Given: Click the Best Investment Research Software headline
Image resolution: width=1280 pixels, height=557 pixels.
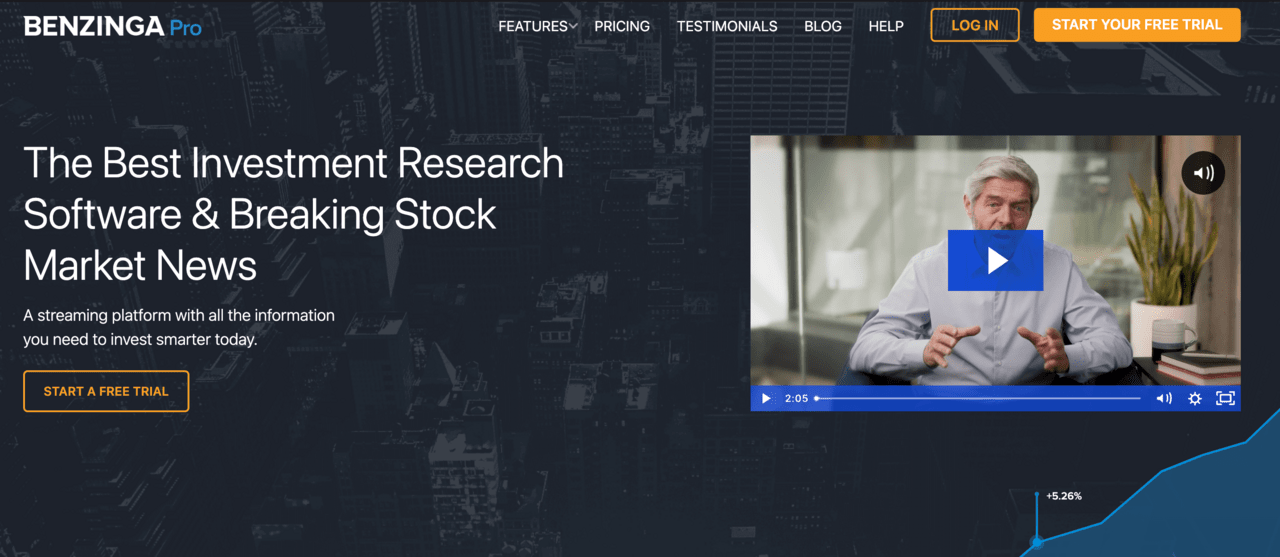Looking at the screenshot, I should pos(293,214).
